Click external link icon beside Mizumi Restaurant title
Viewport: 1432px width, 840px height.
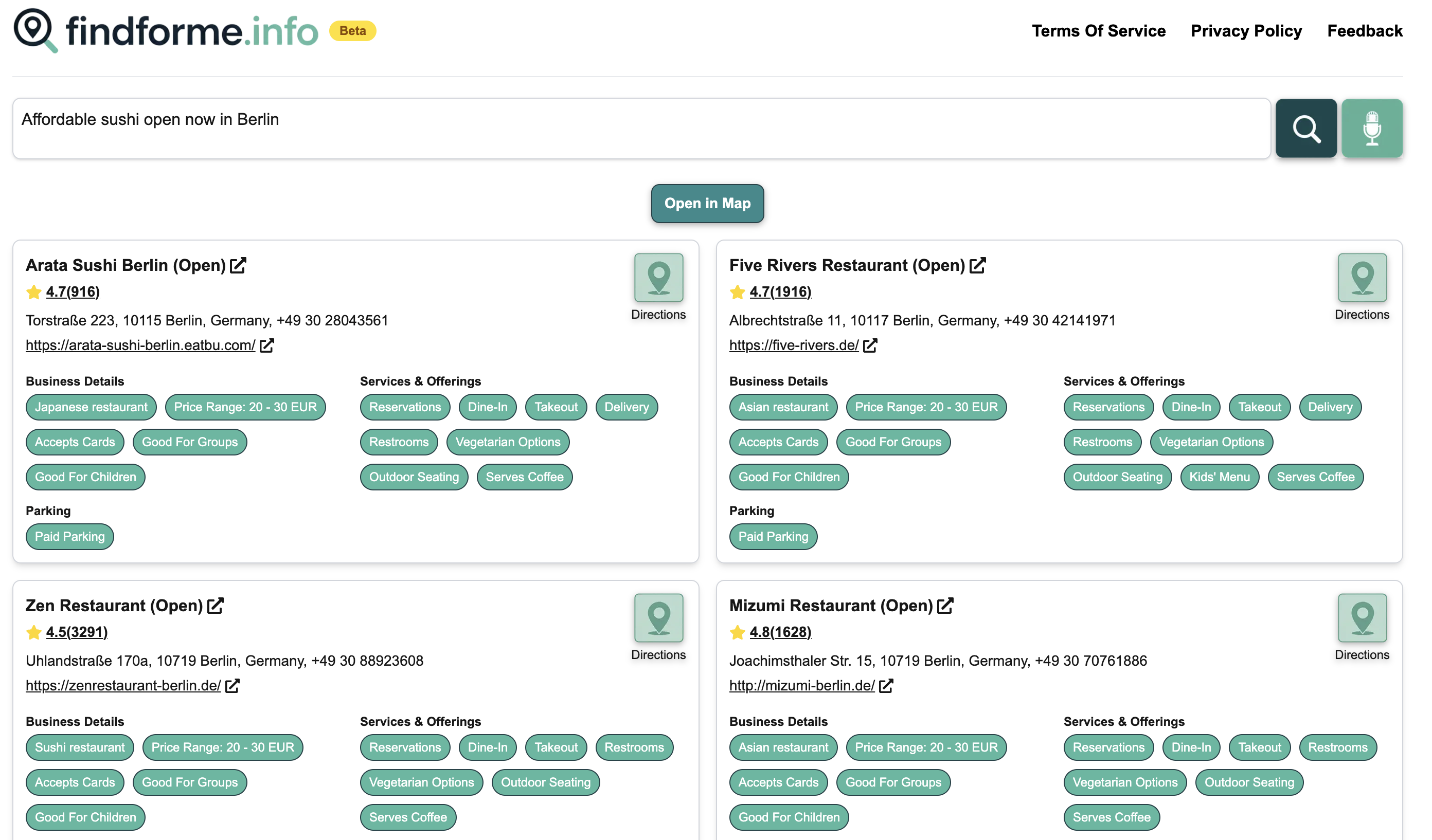point(944,606)
